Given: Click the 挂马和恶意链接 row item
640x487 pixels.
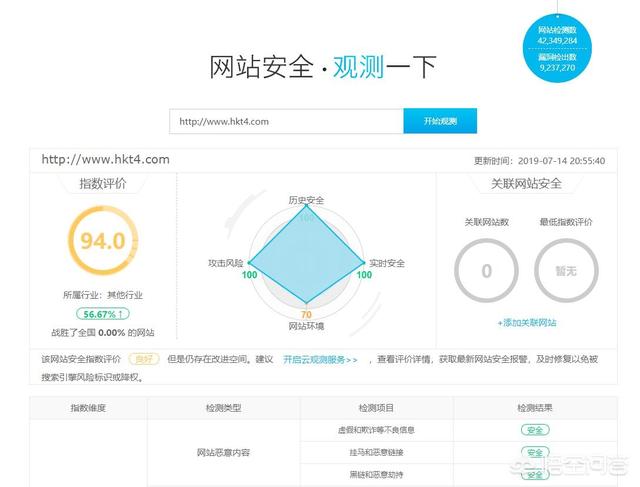Looking at the screenshot, I should click(376, 452).
